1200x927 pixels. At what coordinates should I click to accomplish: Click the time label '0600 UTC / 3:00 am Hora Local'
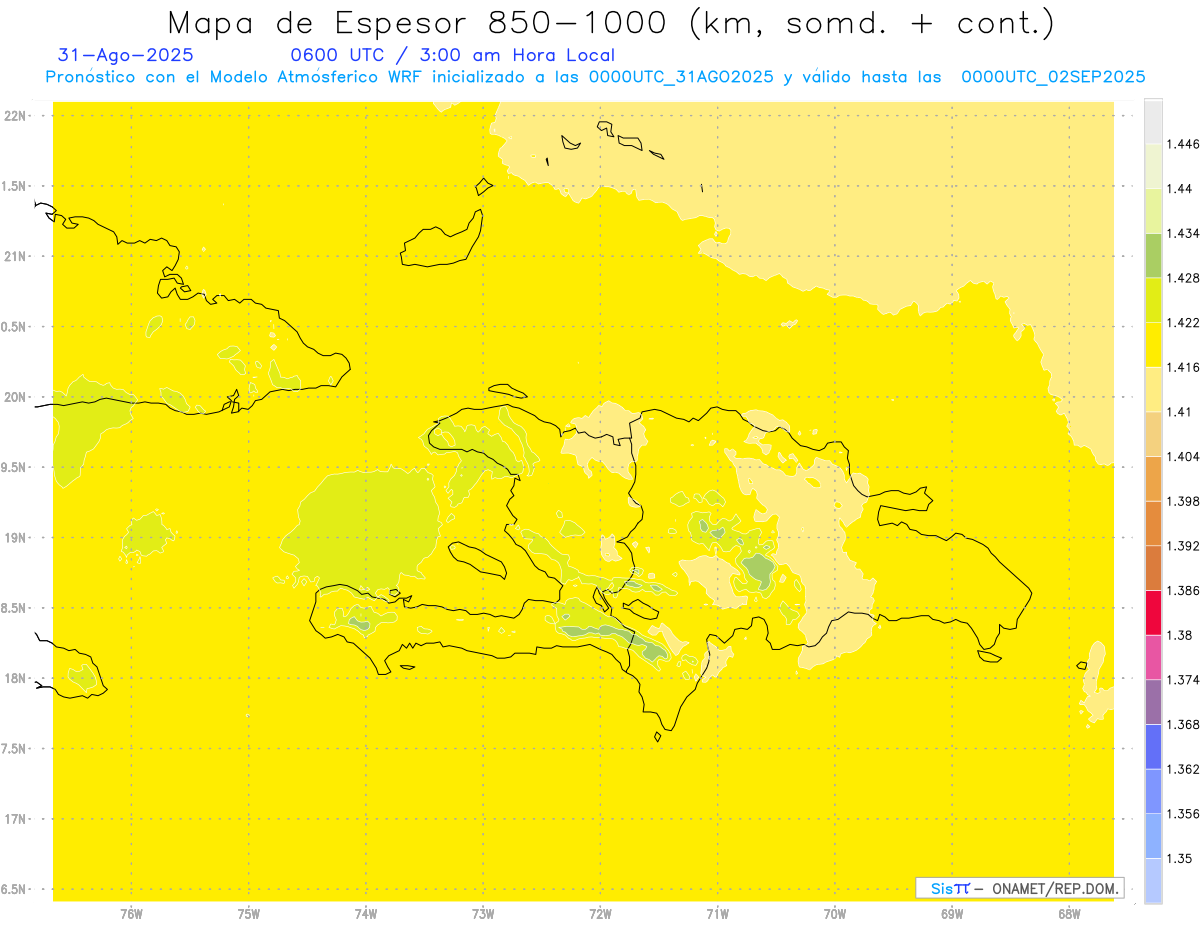(452, 55)
